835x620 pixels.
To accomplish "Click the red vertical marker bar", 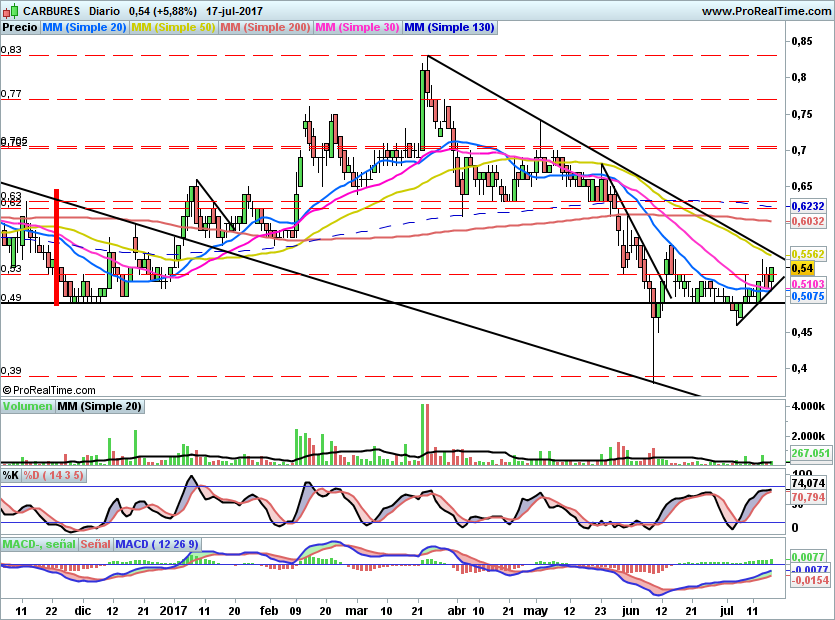I will [56, 247].
